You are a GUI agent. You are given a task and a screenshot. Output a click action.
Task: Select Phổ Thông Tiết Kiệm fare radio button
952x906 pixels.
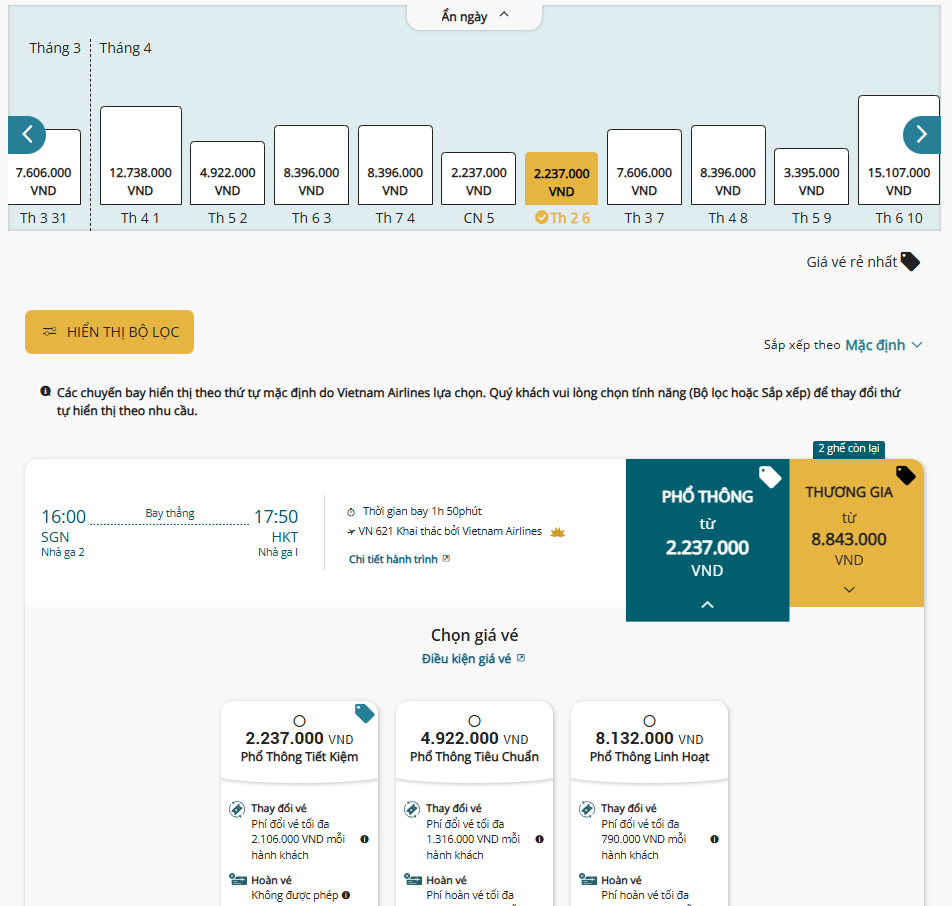coord(299,721)
